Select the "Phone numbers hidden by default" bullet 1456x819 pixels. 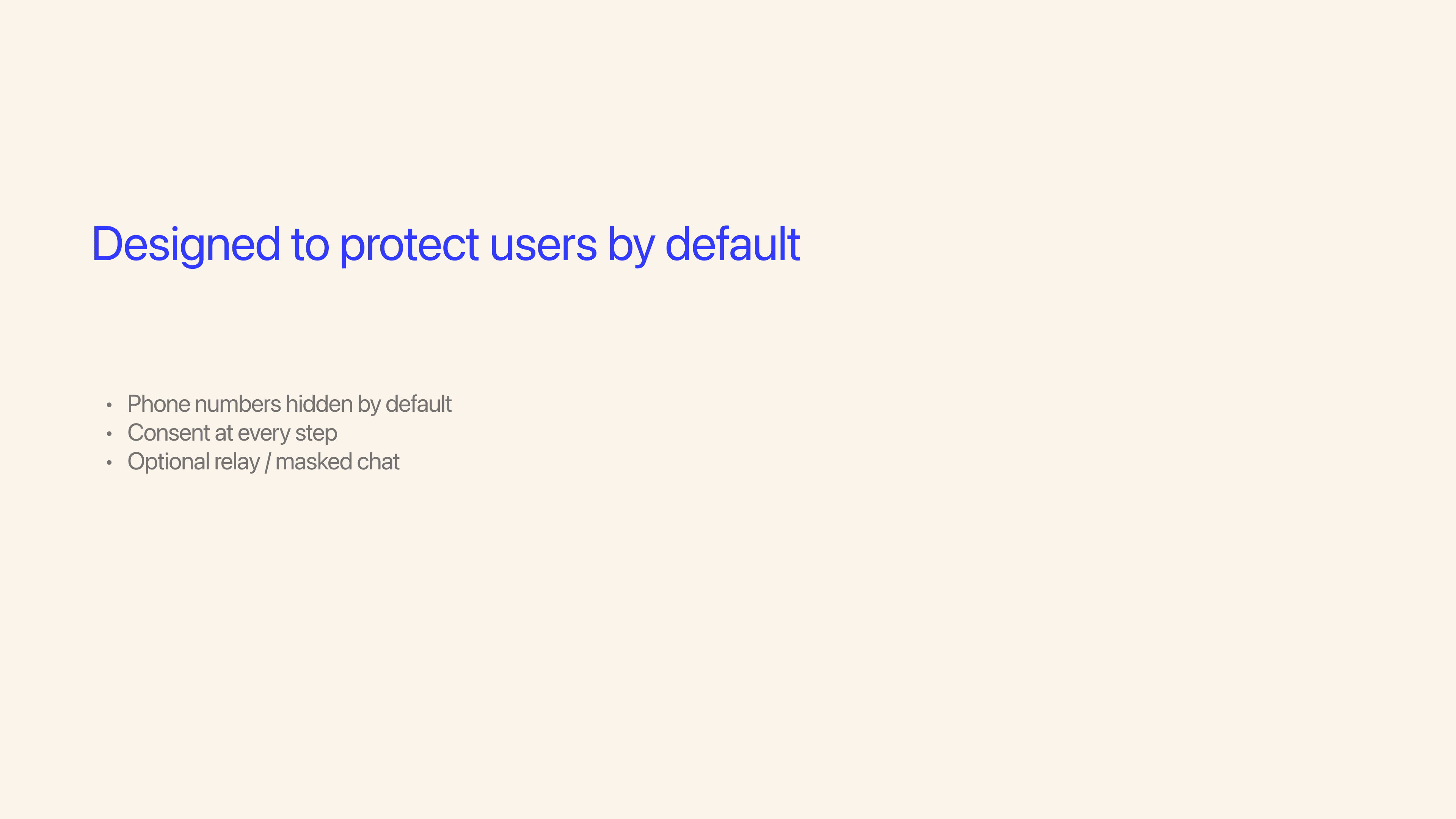289,404
